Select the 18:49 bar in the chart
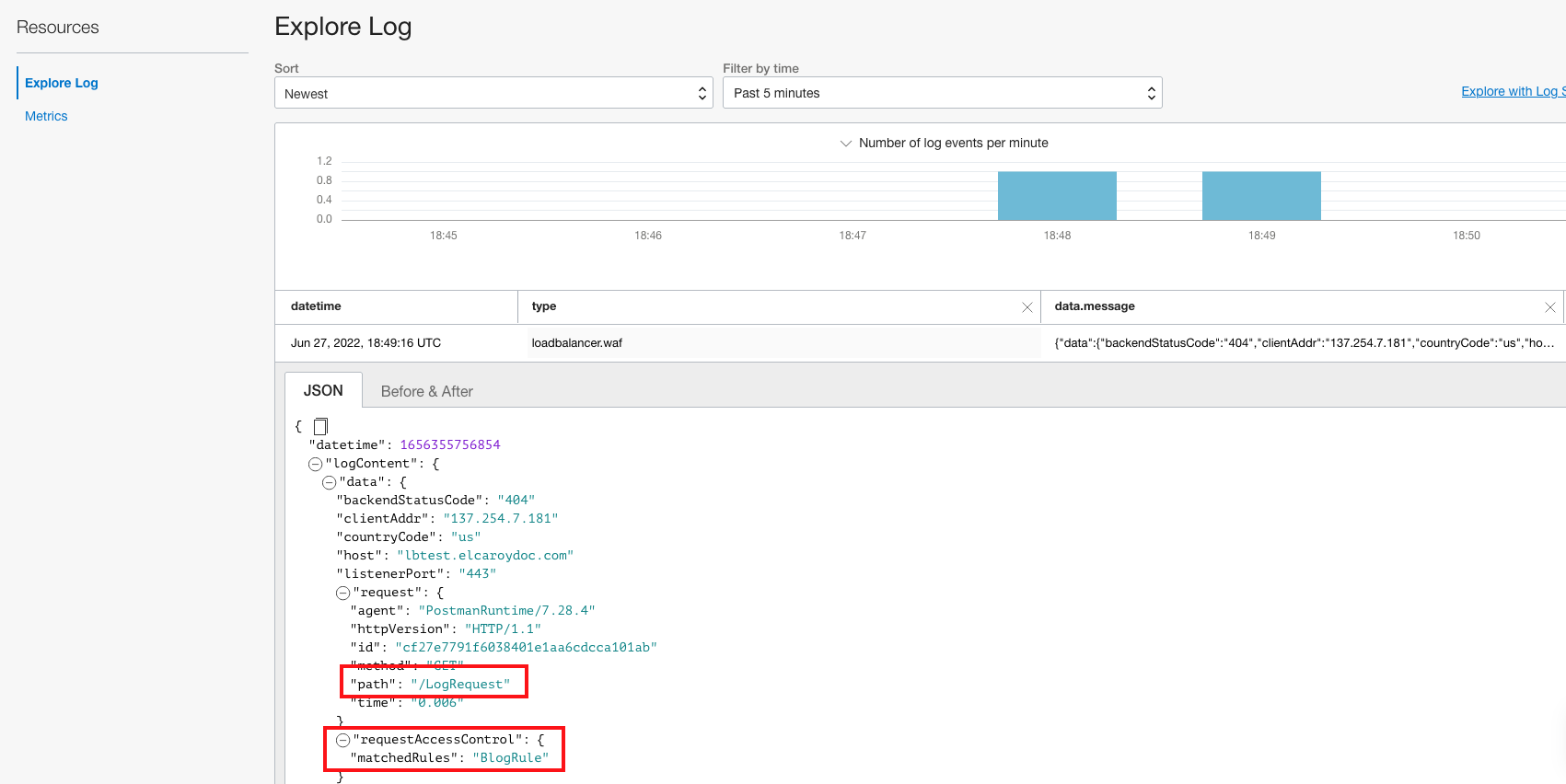Image resolution: width=1566 pixels, height=784 pixels. point(1261,195)
